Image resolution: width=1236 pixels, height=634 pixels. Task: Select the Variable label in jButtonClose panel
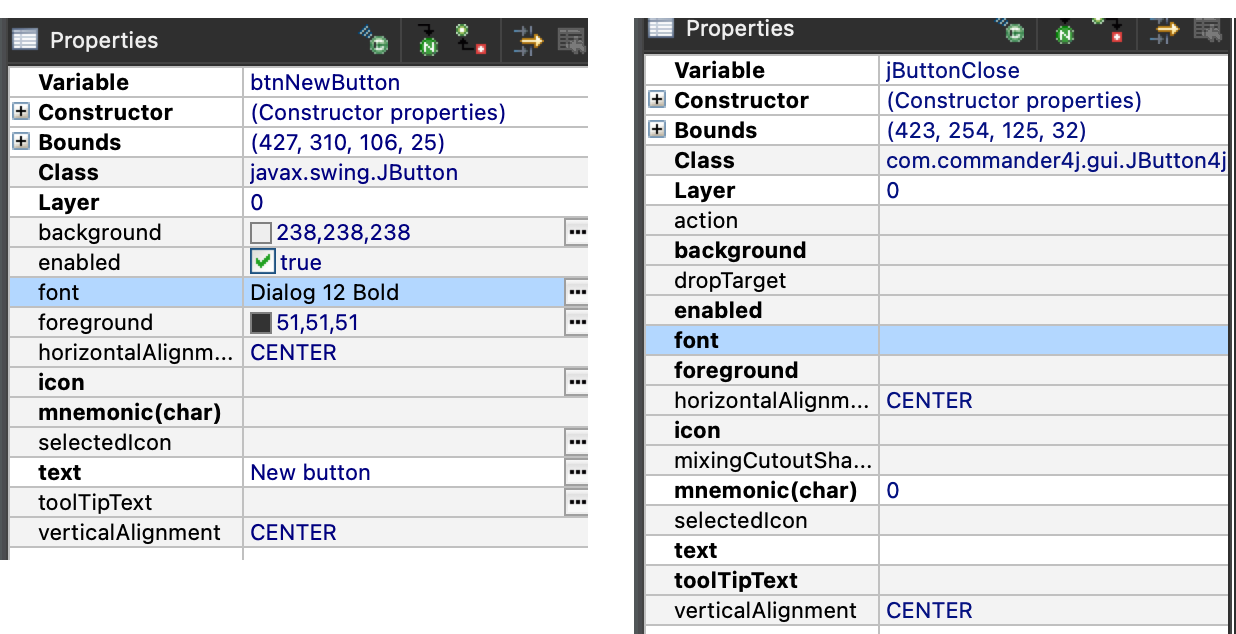pyautogui.click(x=720, y=70)
